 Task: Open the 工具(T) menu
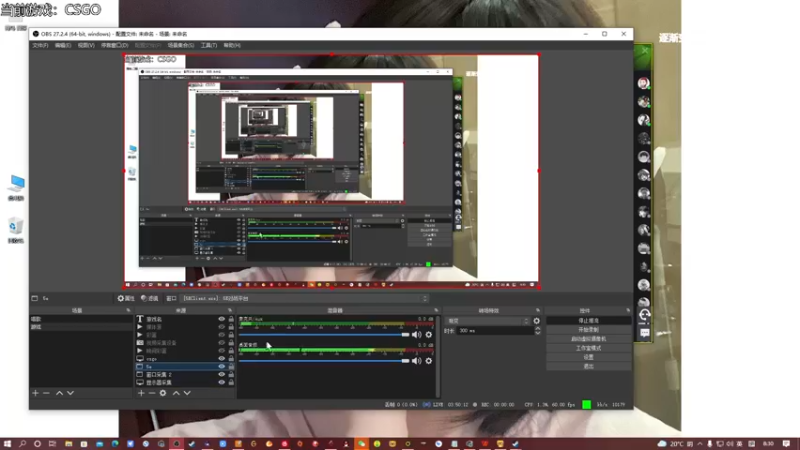pos(208,45)
